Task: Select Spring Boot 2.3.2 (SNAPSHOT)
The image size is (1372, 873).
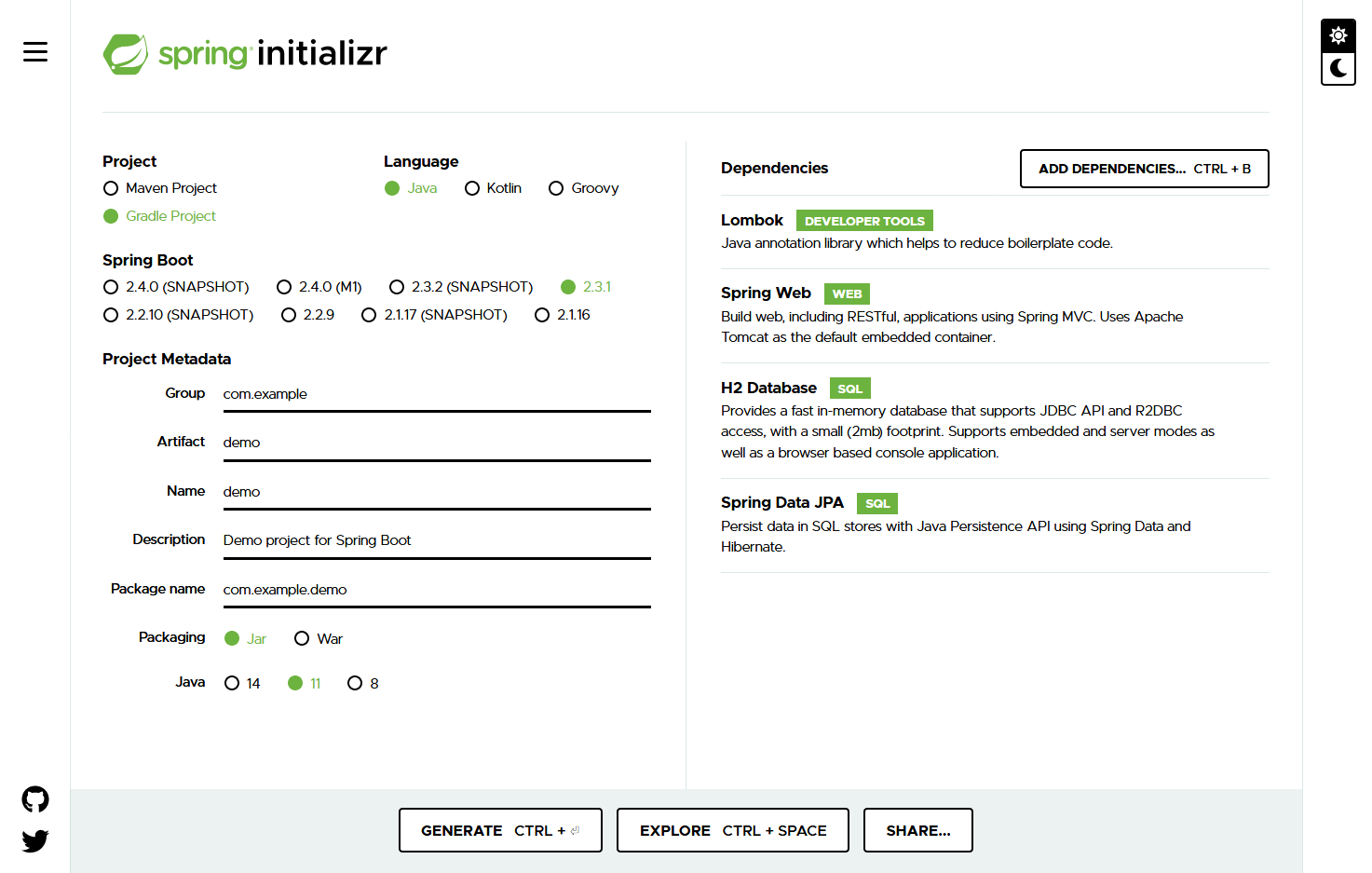Action: point(461,287)
